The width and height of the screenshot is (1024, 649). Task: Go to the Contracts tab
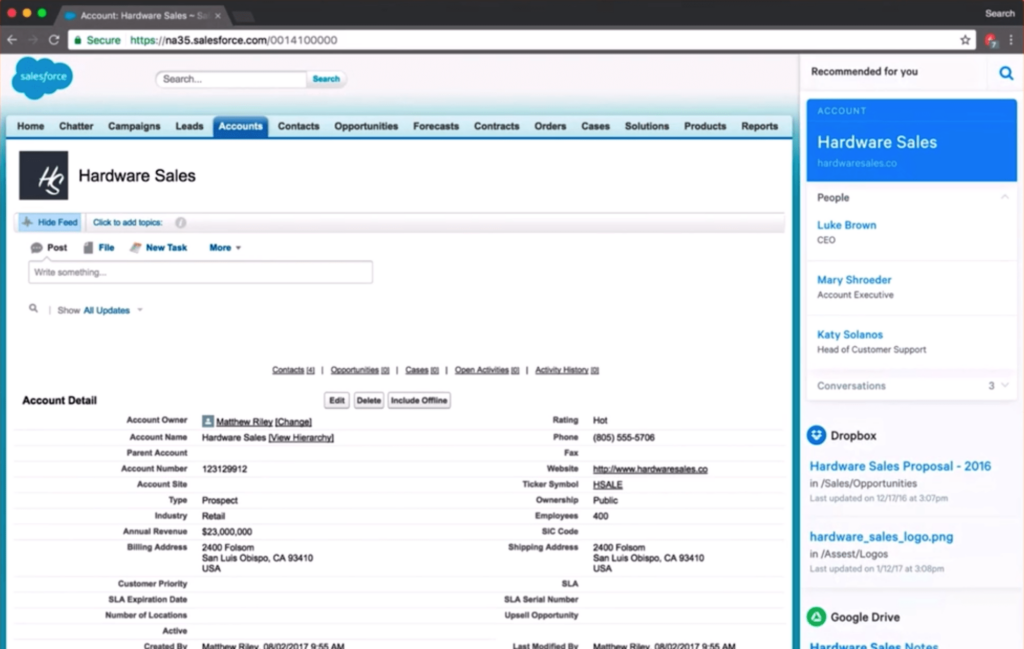[497, 126]
